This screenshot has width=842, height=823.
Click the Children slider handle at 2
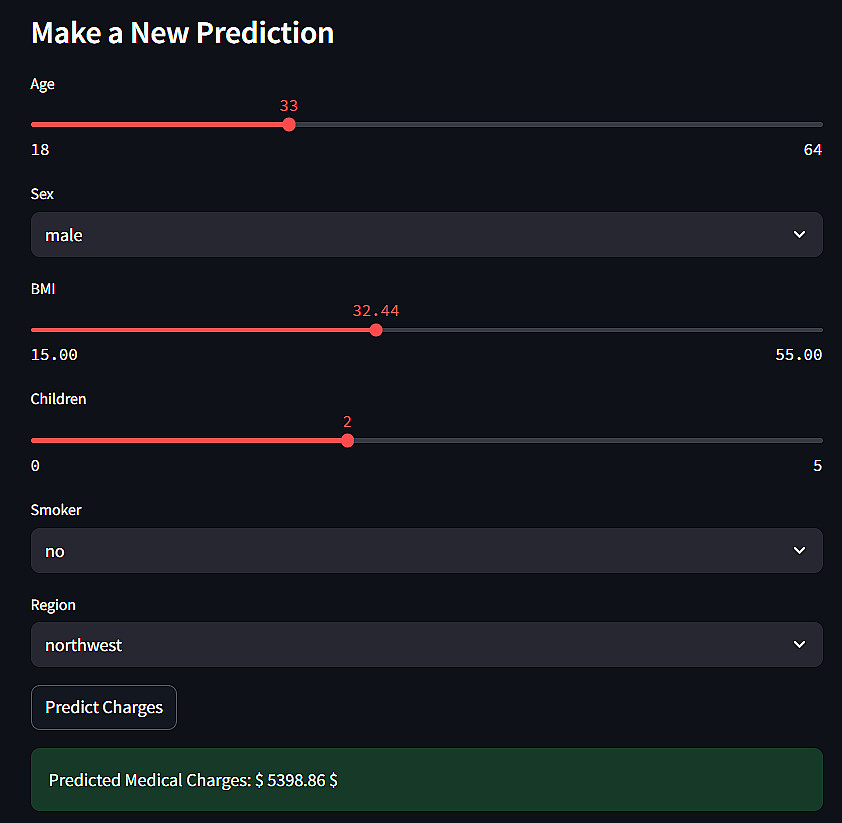click(x=347, y=440)
